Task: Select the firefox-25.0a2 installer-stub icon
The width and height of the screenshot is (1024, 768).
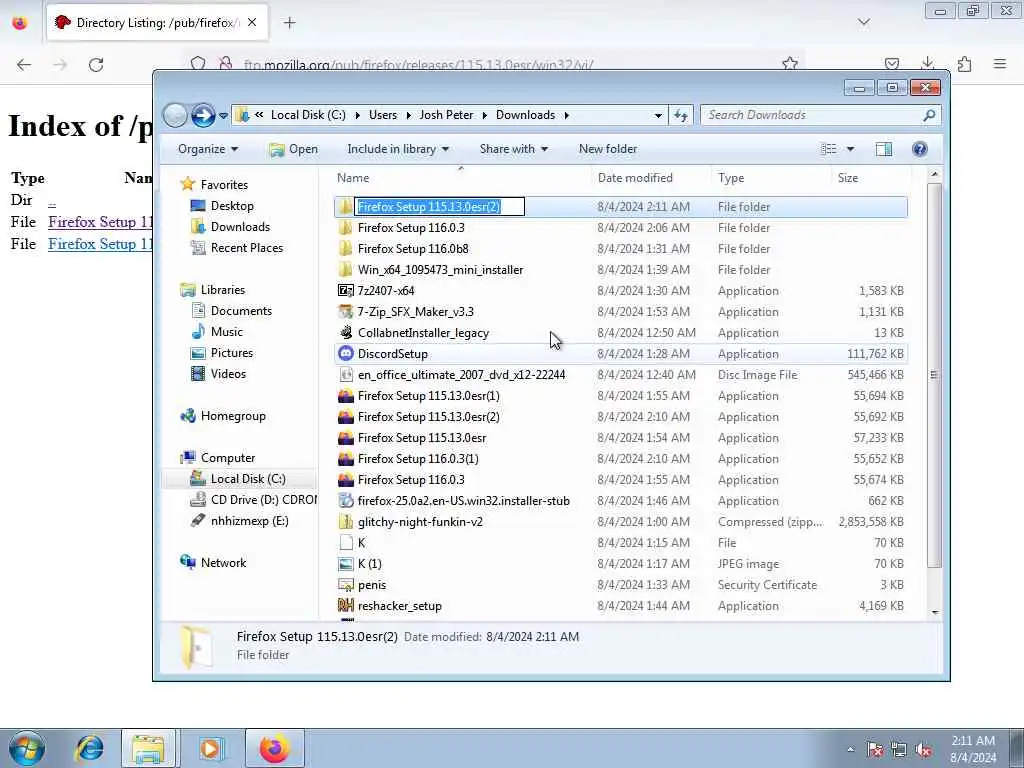Action: [345, 500]
